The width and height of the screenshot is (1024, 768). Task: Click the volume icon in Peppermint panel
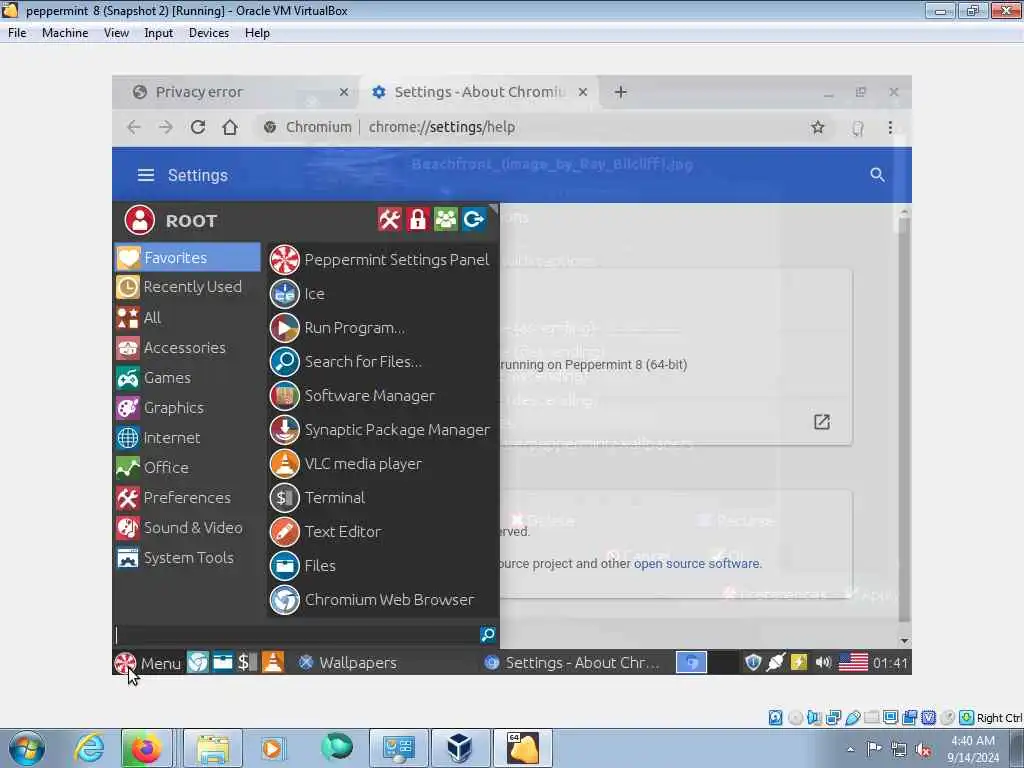tap(824, 662)
